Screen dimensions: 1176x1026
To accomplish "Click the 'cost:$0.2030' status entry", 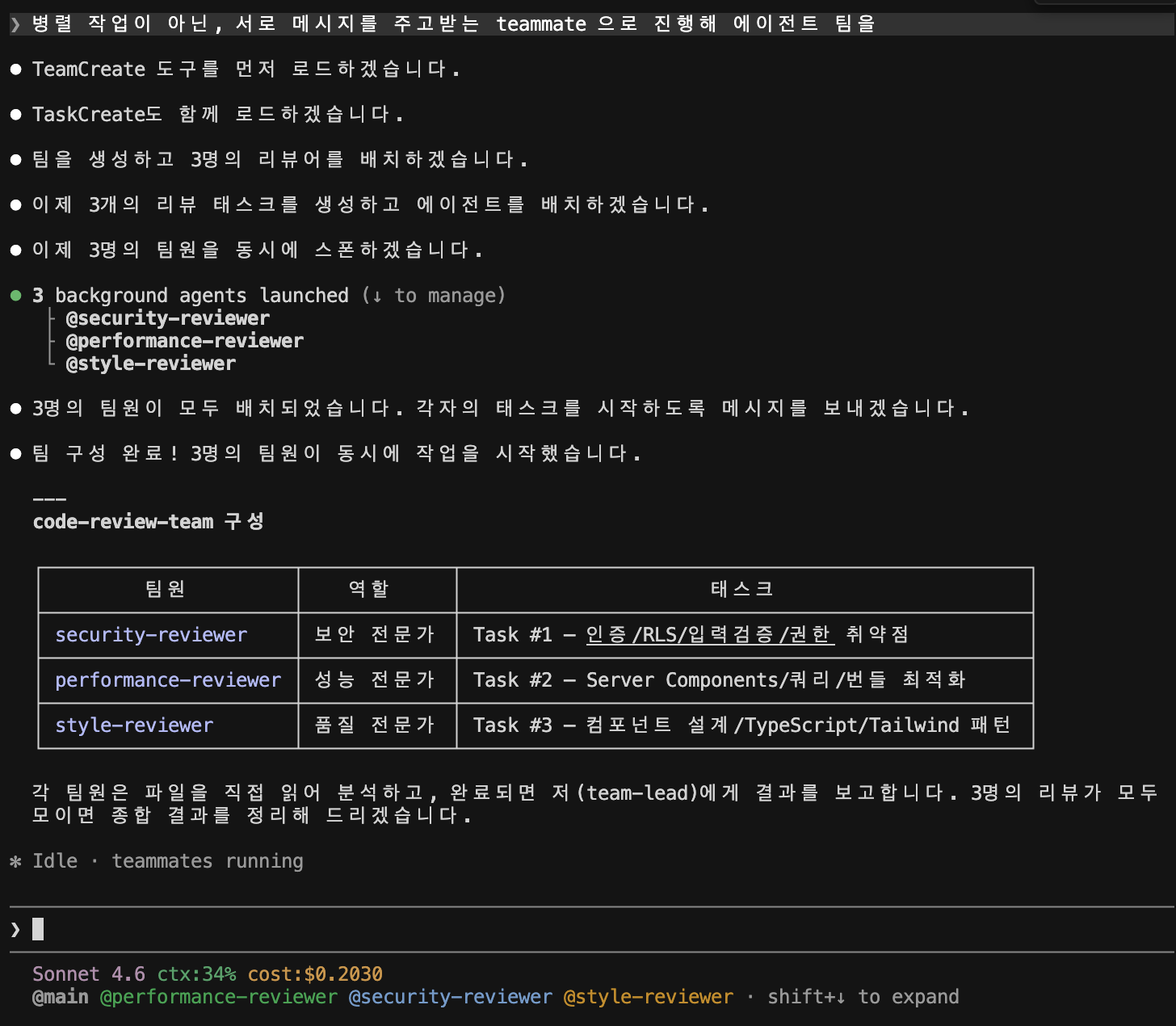I will point(315,974).
